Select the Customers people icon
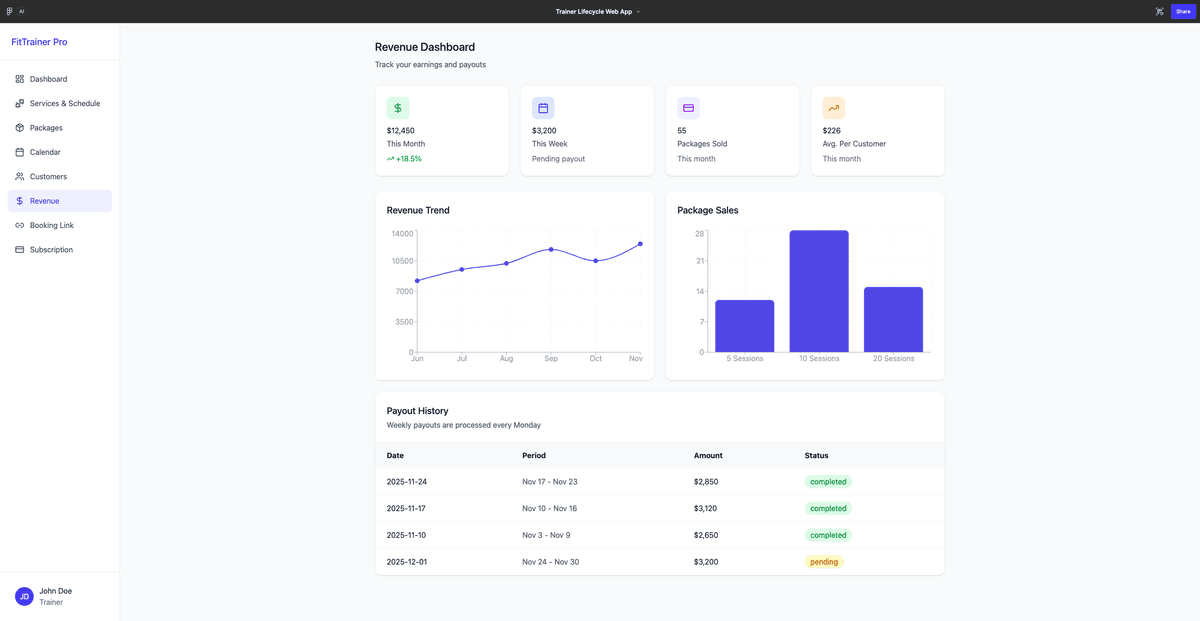The height and width of the screenshot is (621, 1200). (20, 176)
